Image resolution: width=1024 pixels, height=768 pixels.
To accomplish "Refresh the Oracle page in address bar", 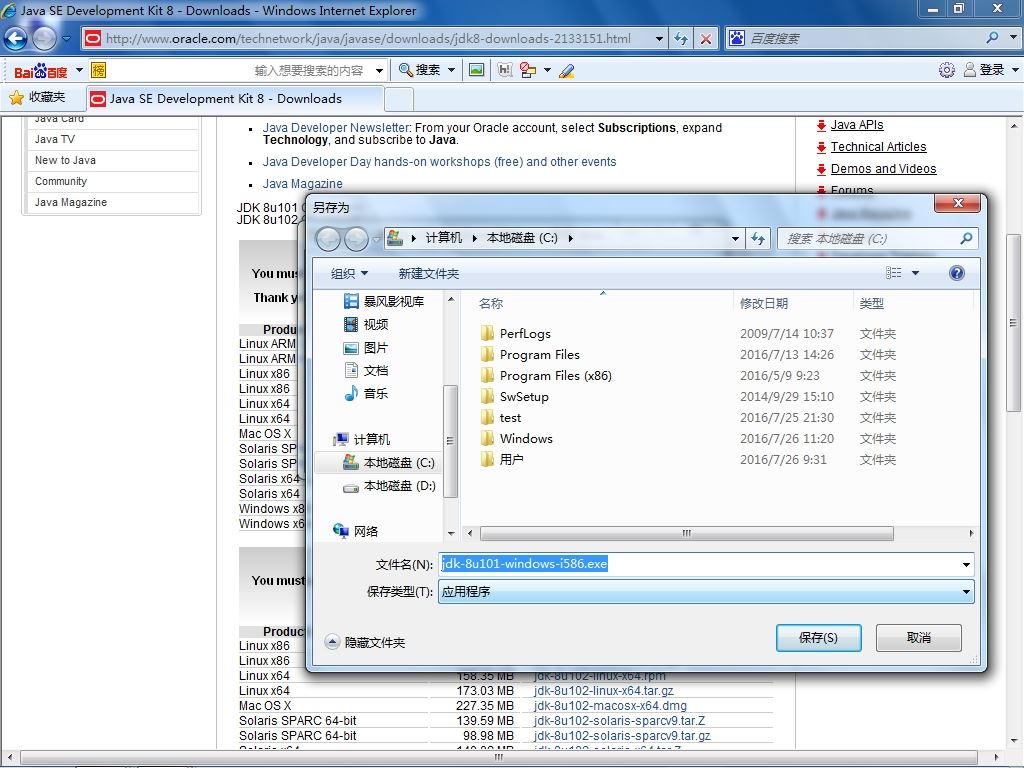I will [680, 39].
